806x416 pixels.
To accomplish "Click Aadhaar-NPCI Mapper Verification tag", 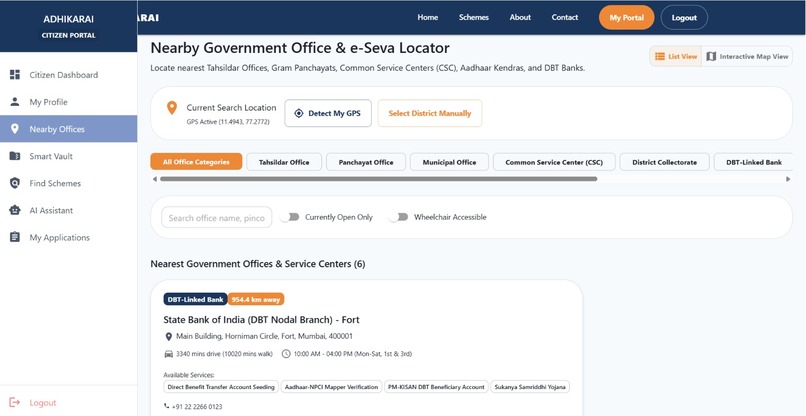I will 332,387.
